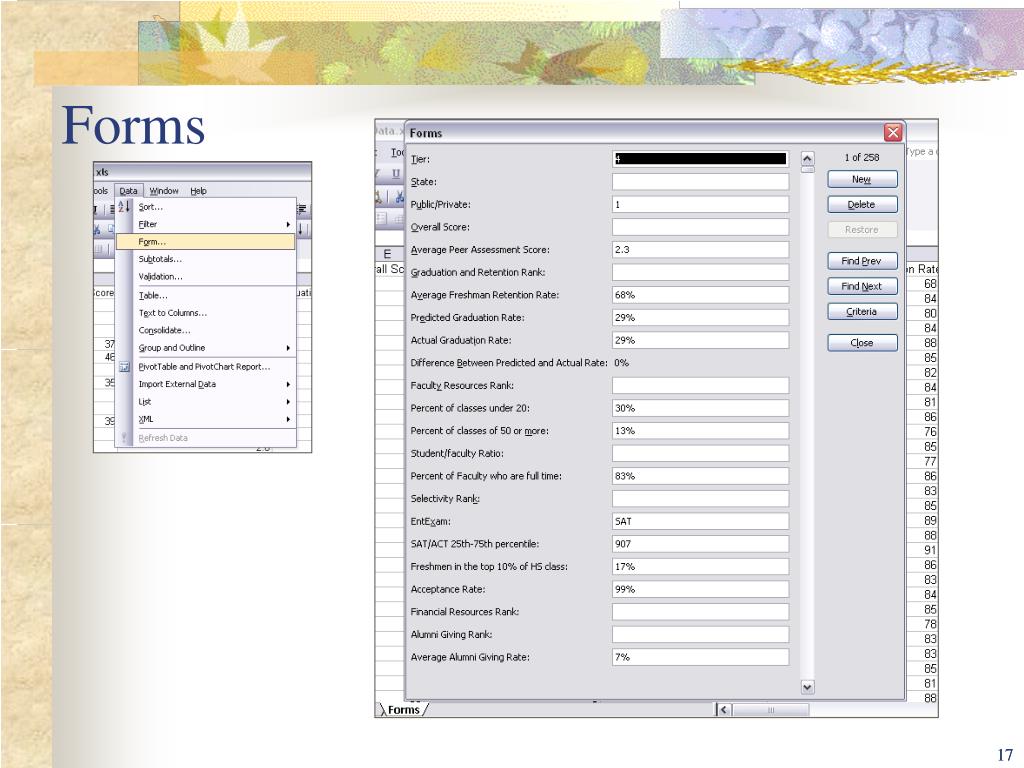This screenshot has width=1024, height=768.
Task: Click the EntExam field showing SAT
Action: click(700, 521)
